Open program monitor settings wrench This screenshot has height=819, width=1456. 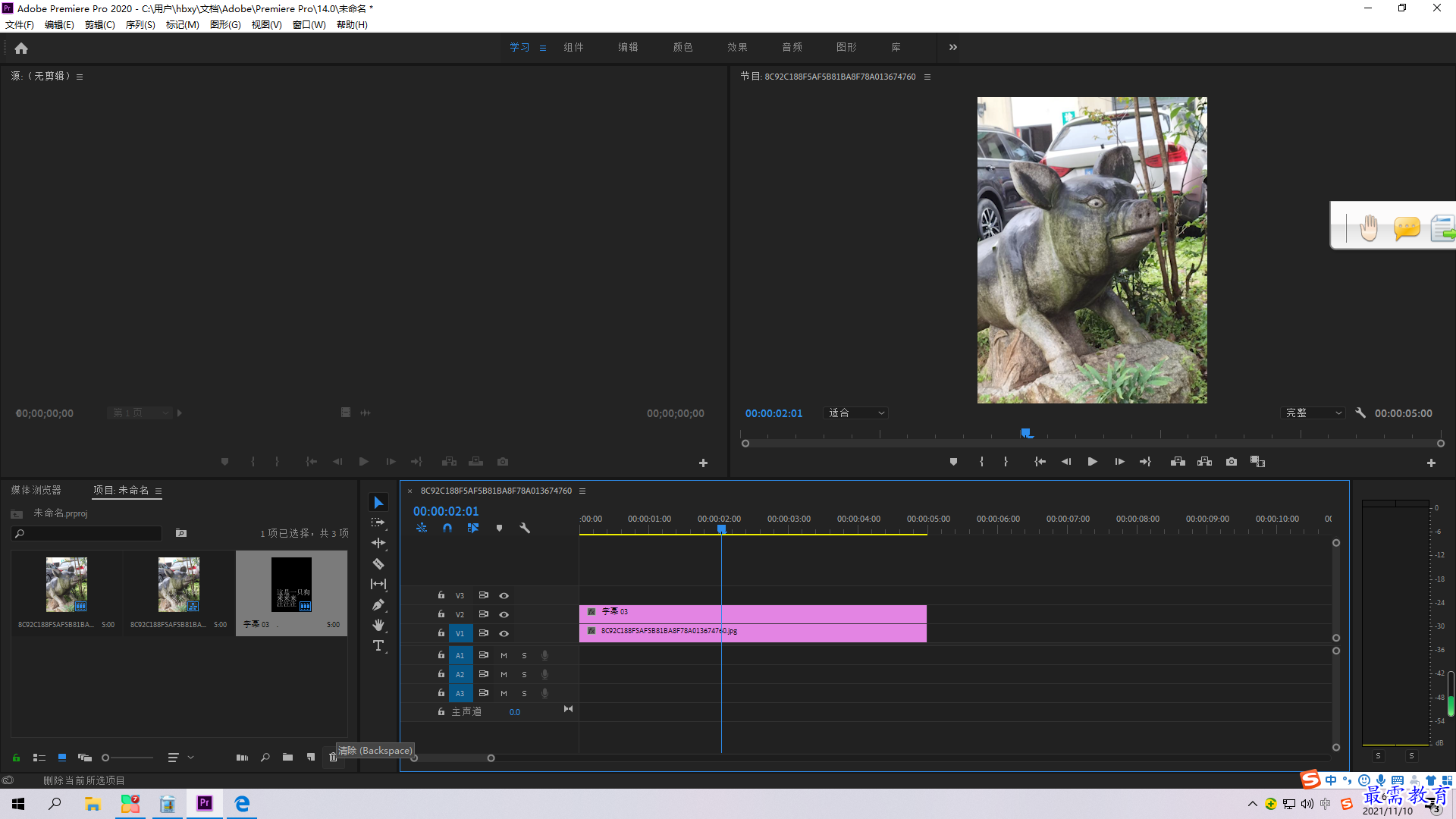[x=1360, y=413]
